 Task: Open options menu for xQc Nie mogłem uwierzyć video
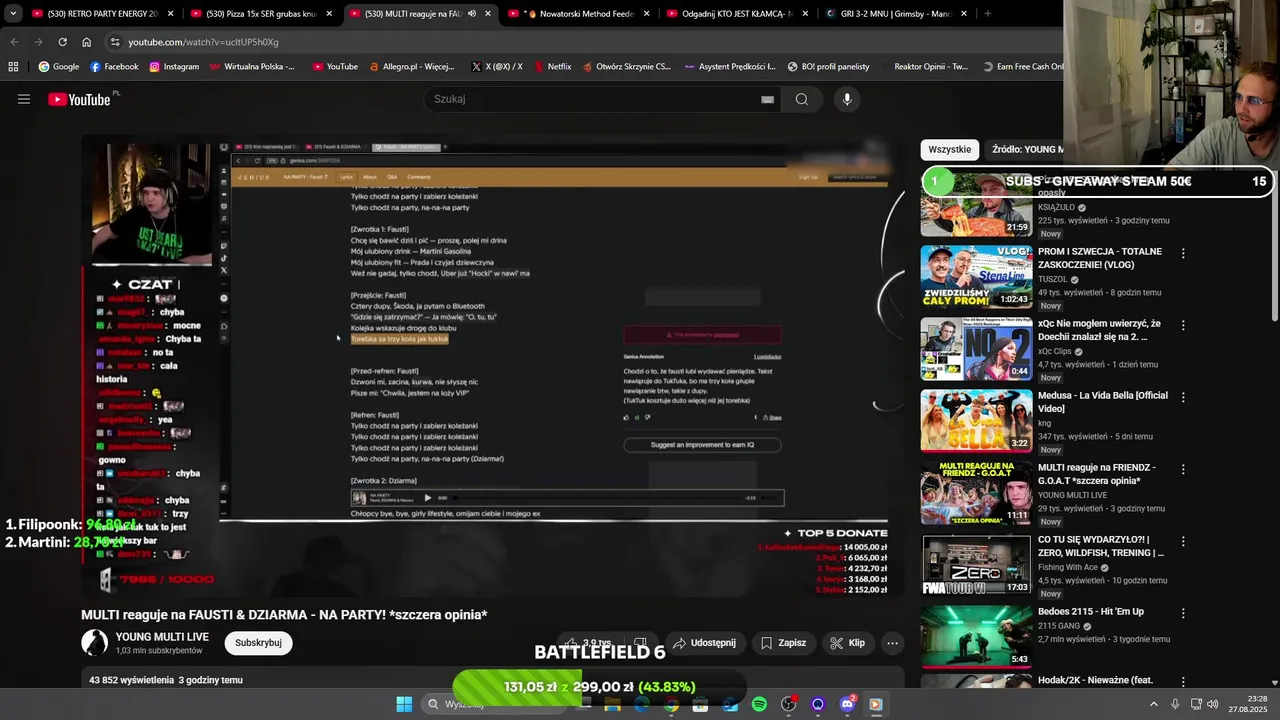1183,326
